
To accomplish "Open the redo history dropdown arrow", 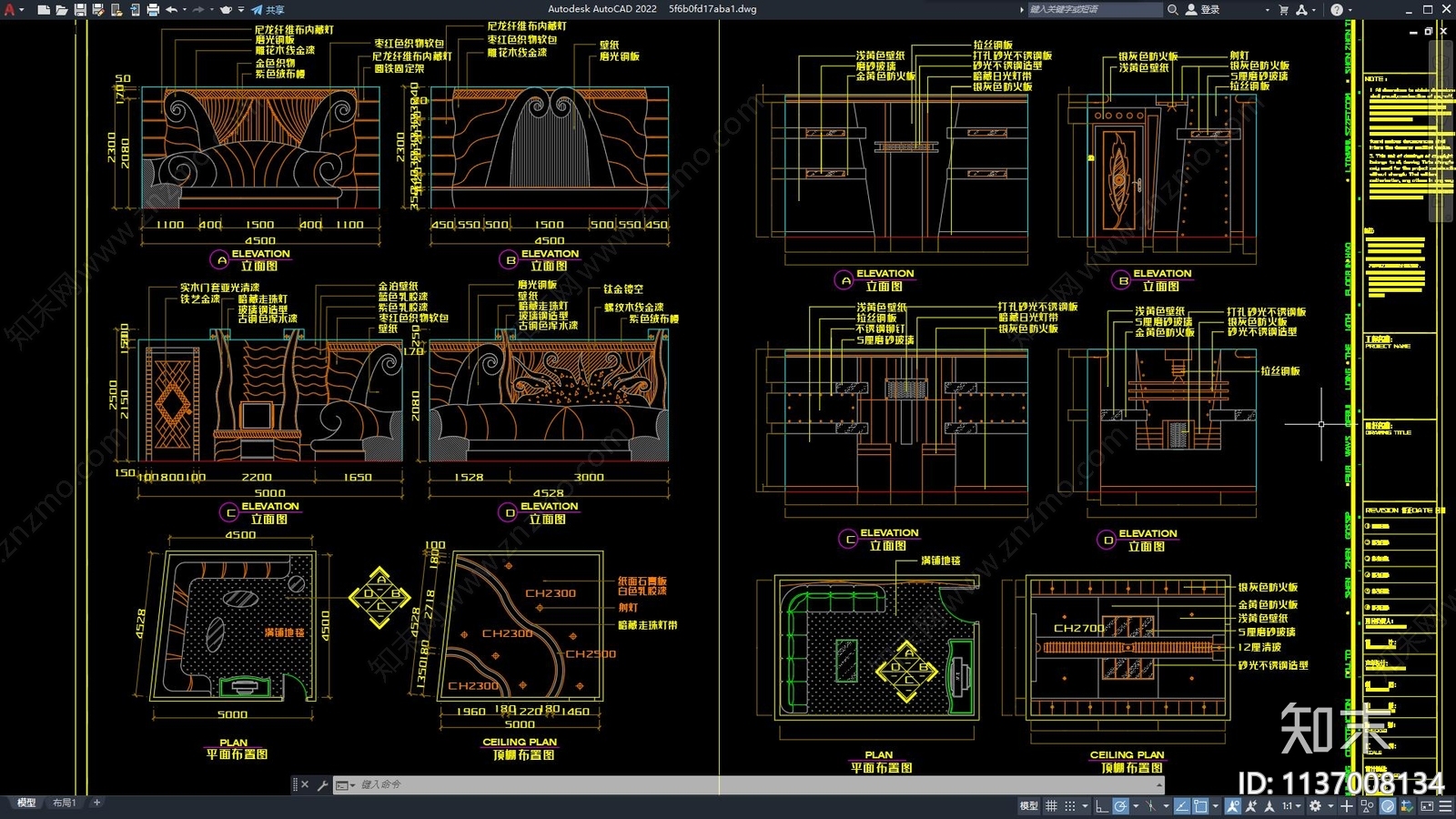I will click(212, 9).
